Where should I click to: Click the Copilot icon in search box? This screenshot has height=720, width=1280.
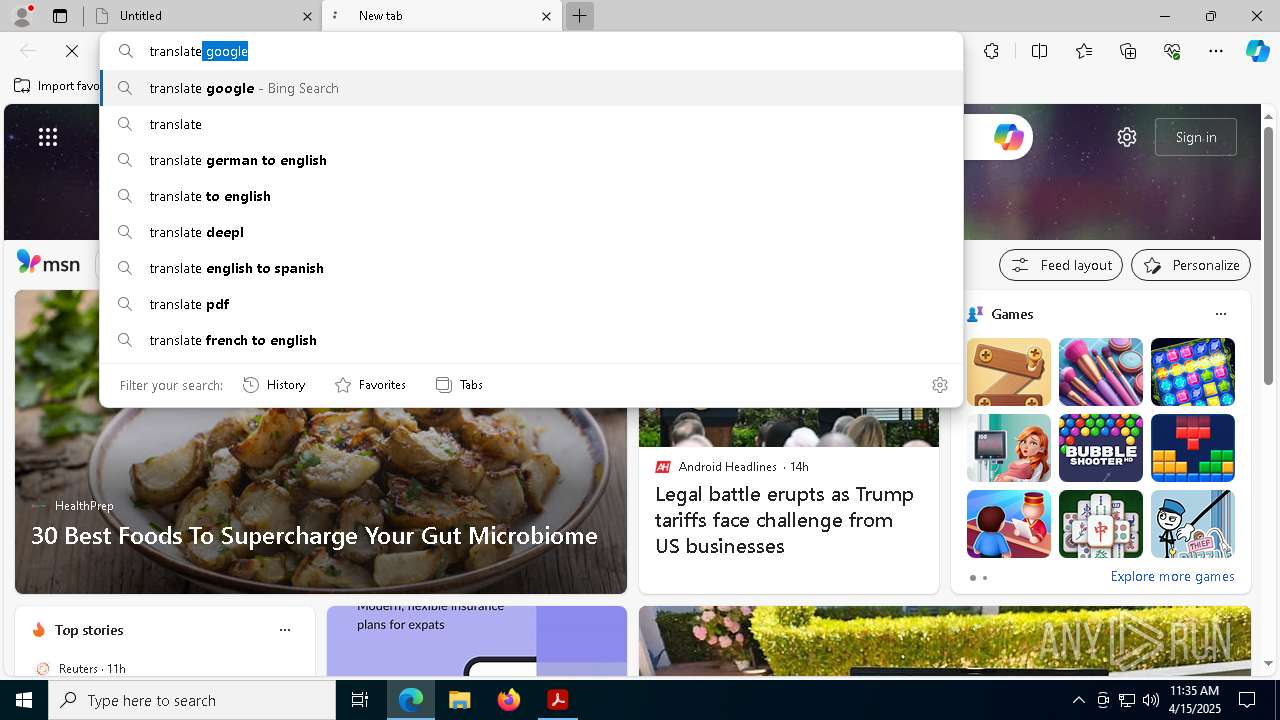coord(1008,137)
